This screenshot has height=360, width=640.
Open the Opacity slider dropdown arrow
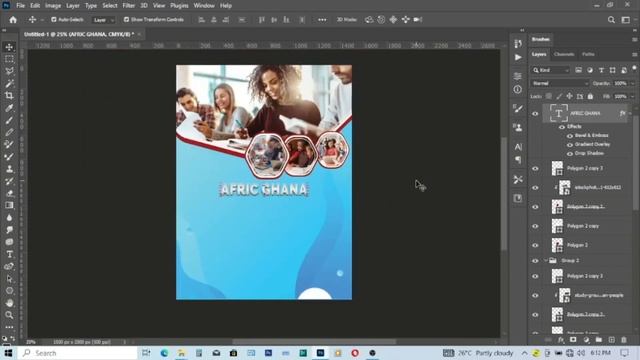633,83
